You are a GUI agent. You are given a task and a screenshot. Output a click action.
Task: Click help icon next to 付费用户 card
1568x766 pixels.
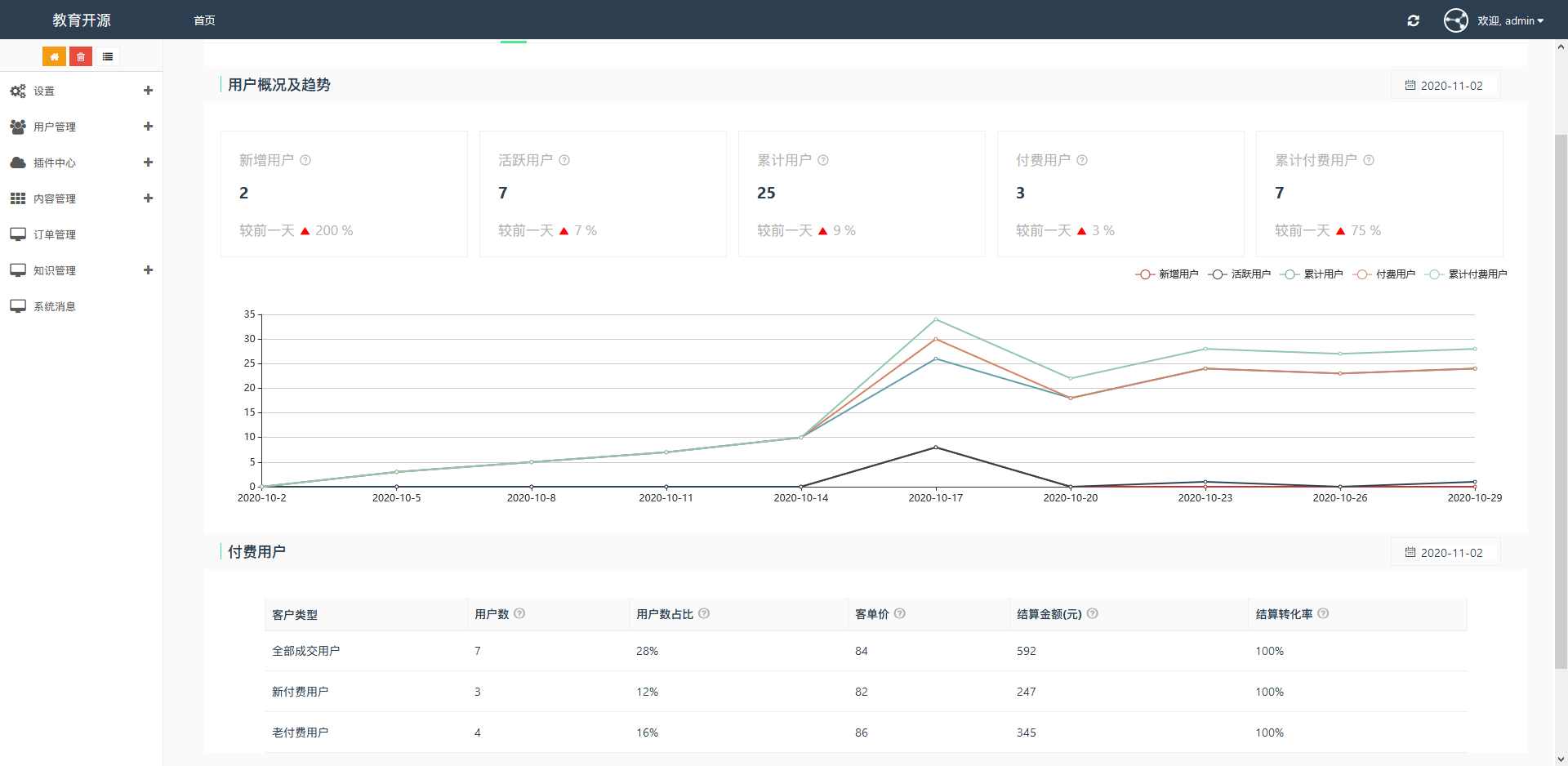click(x=1082, y=160)
